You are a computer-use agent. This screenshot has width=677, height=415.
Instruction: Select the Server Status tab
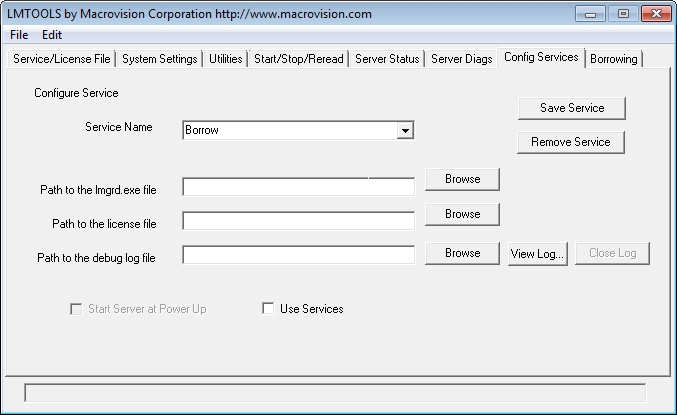point(387,59)
